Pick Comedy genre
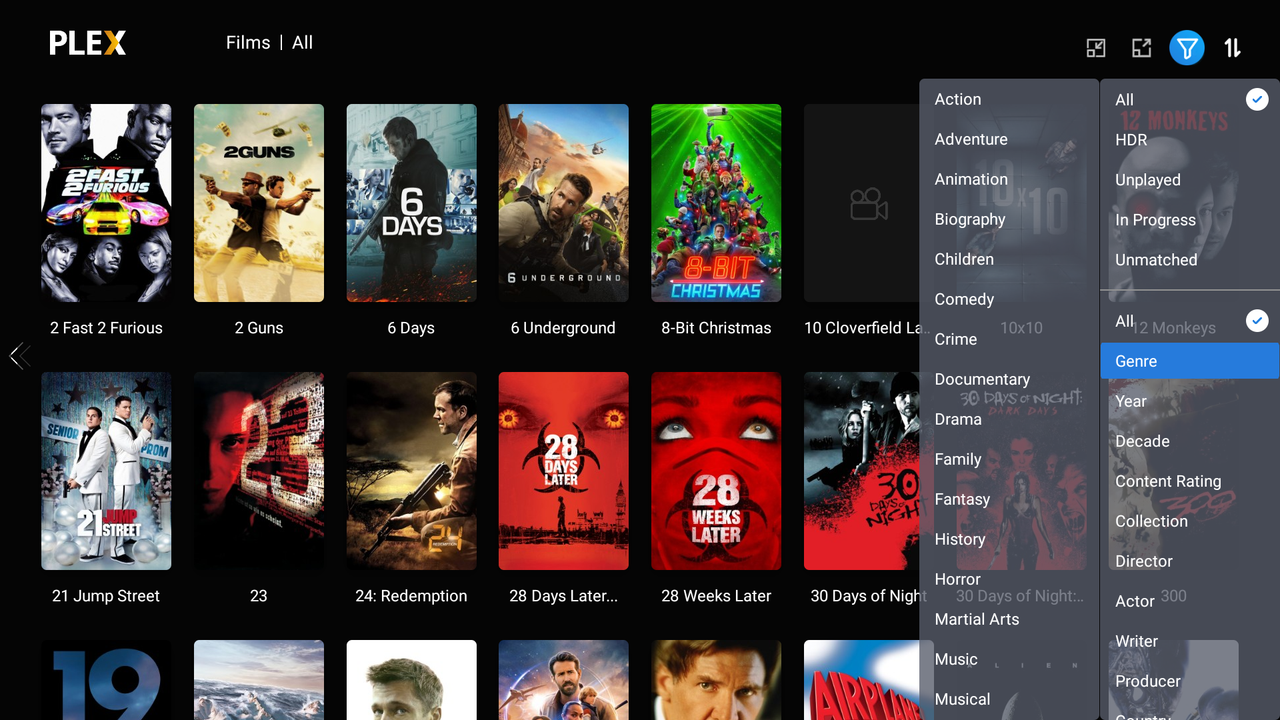Viewport: 1280px width, 720px height. (1009, 299)
